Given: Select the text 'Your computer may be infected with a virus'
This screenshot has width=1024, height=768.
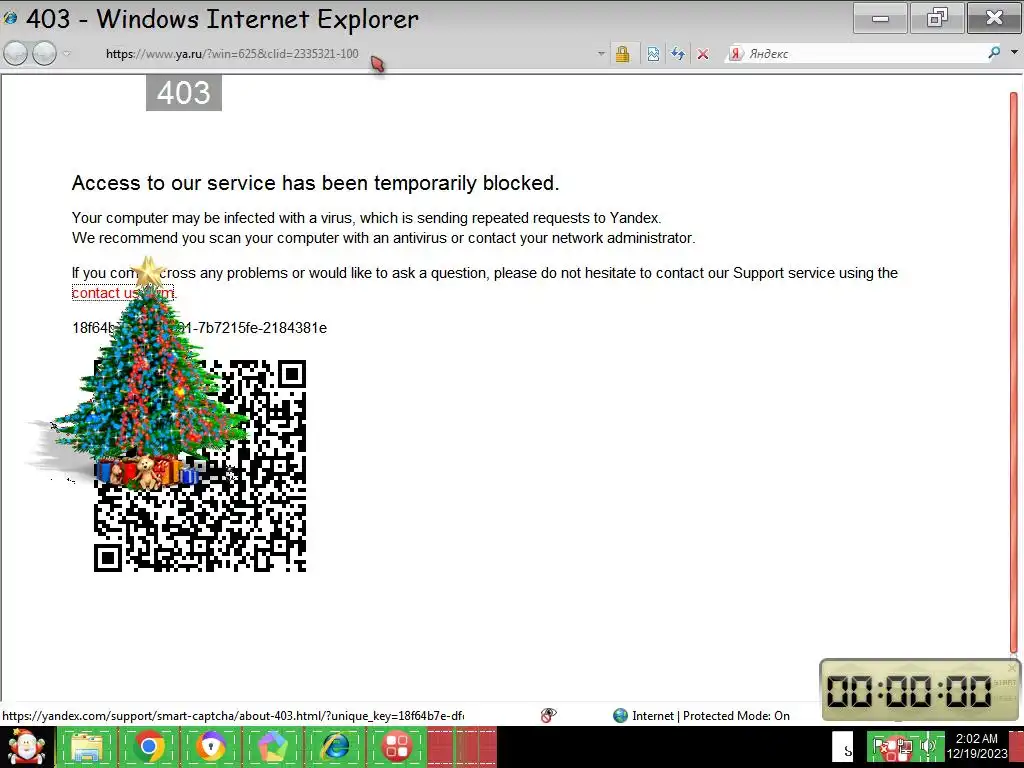Looking at the screenshot, I should (x=213, y=217).
